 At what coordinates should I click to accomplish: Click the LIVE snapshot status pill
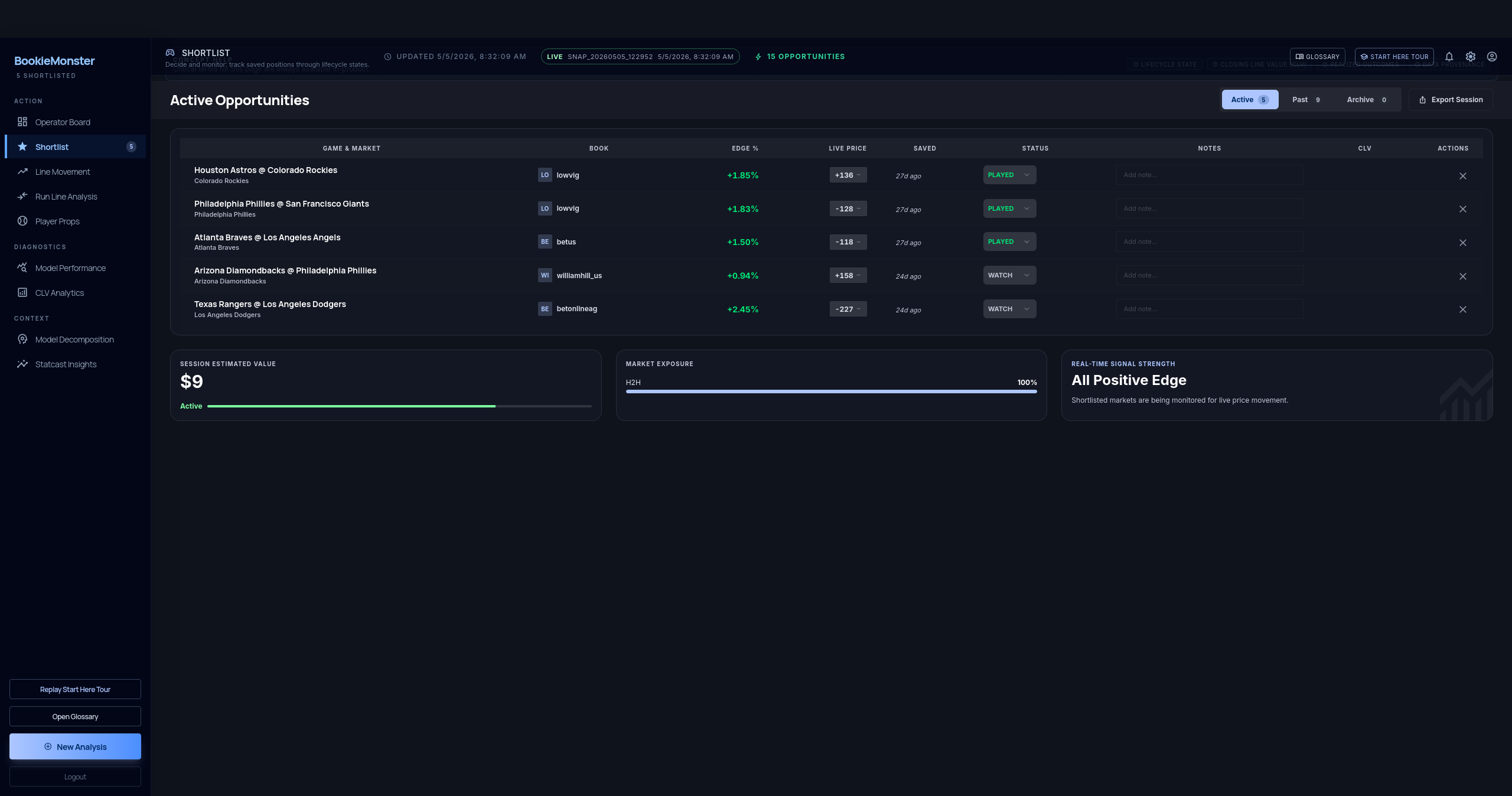click(640, 57)
